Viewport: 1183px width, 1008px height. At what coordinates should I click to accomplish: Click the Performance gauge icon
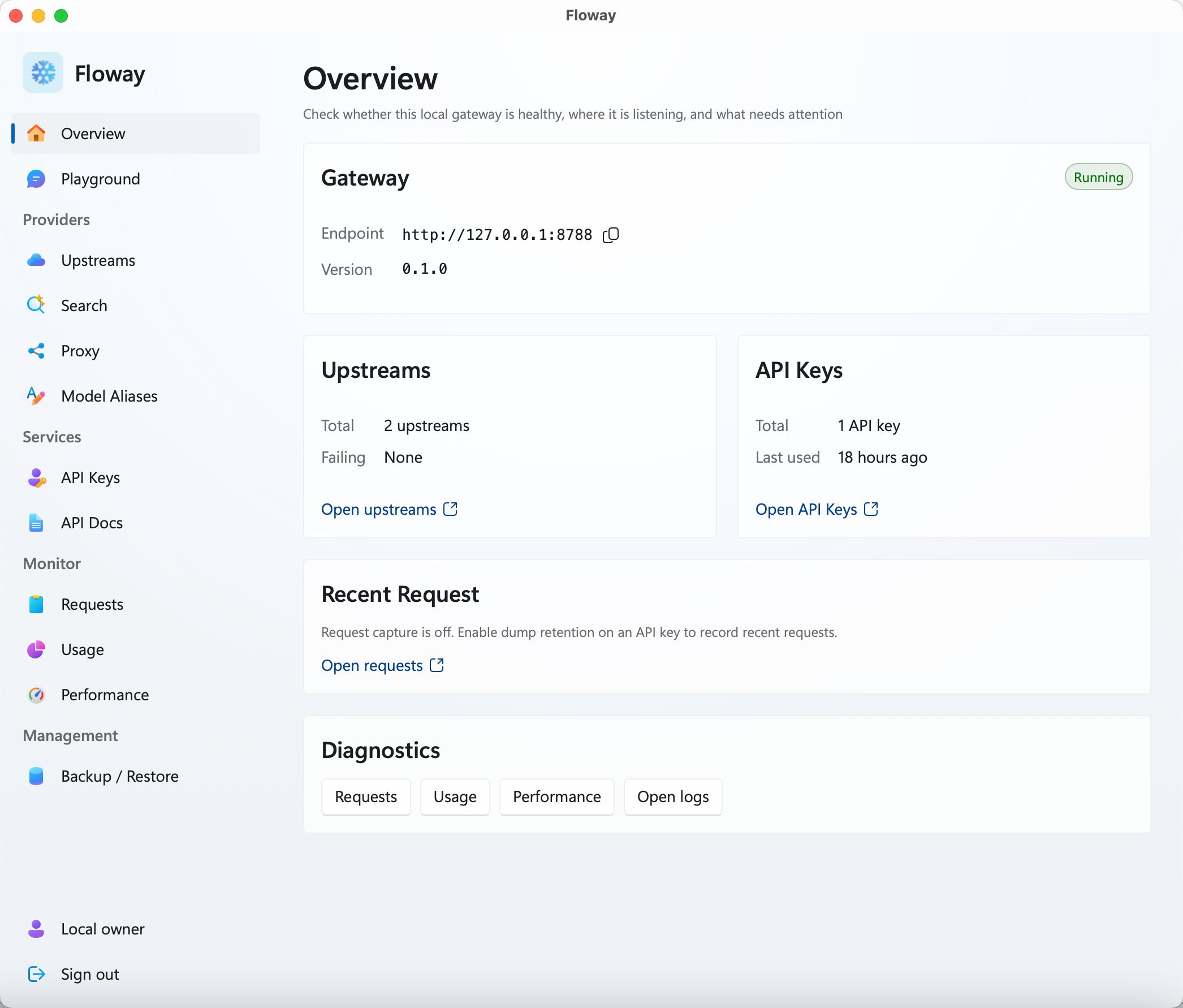[36, 695]
